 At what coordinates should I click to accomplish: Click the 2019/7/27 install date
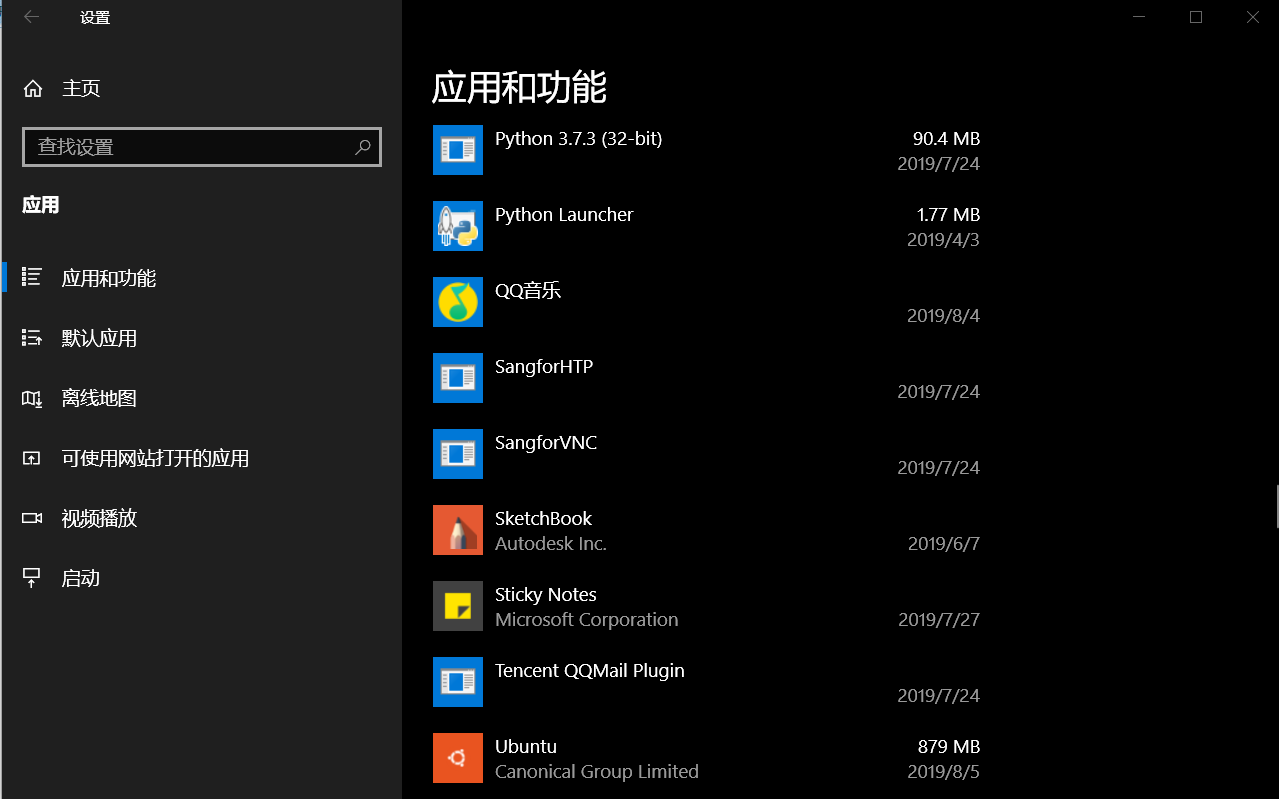939,620
